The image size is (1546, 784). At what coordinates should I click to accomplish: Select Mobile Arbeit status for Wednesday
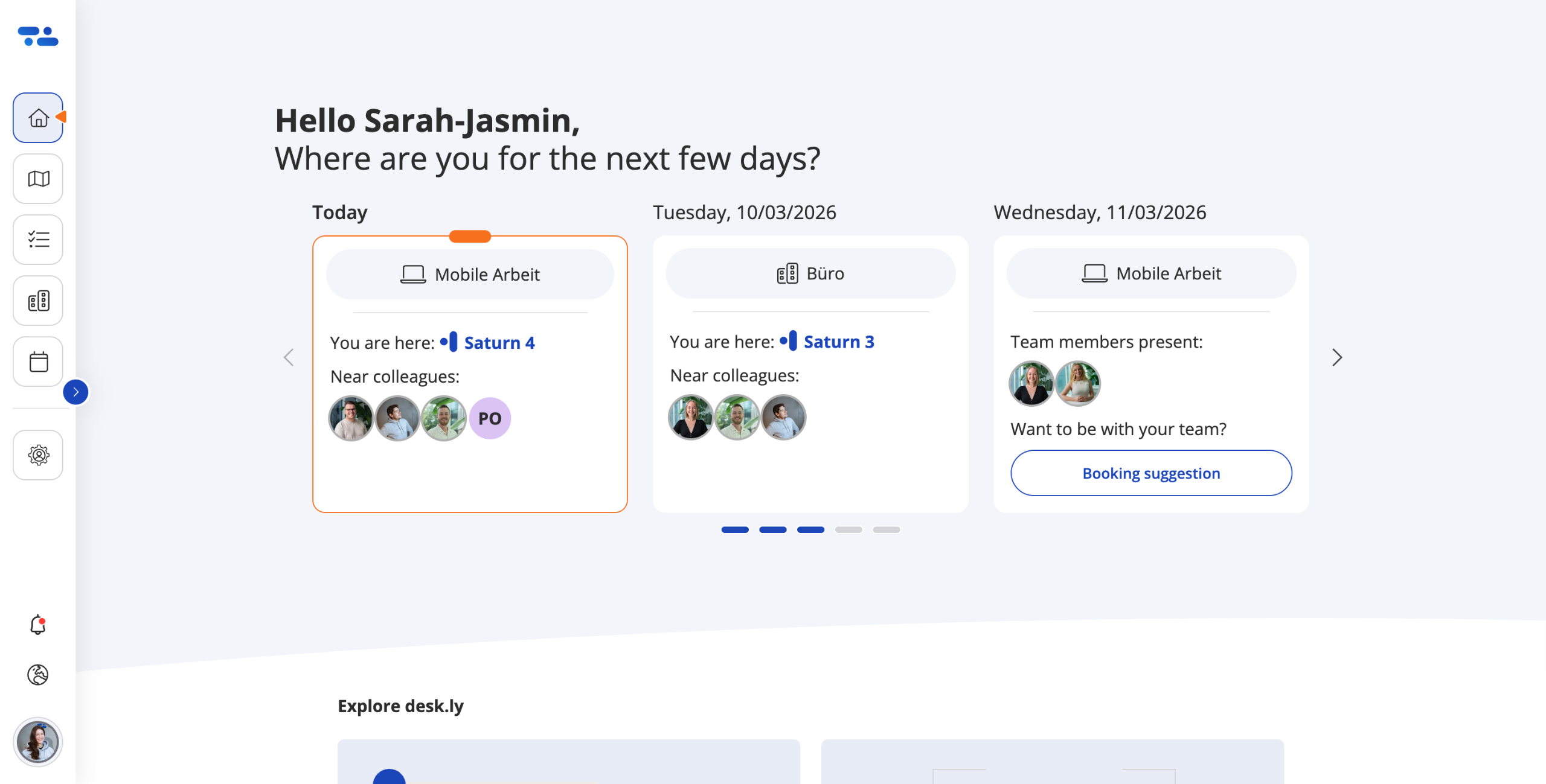coord(1150,273)
